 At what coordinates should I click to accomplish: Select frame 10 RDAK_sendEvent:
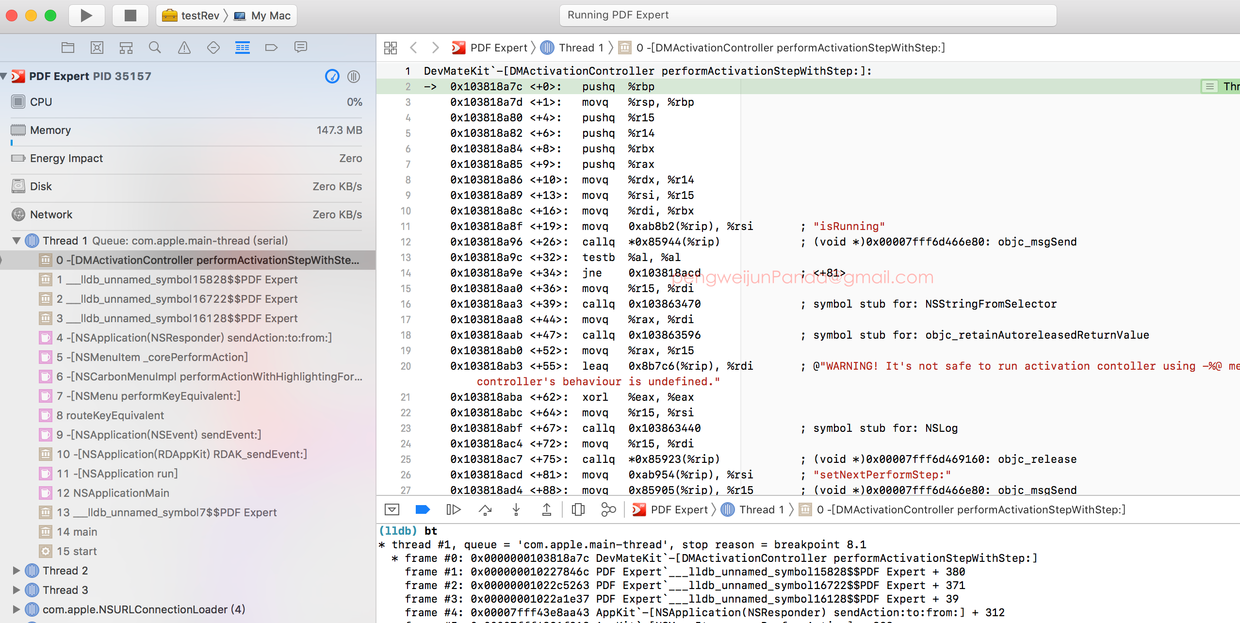pos(187,454)
